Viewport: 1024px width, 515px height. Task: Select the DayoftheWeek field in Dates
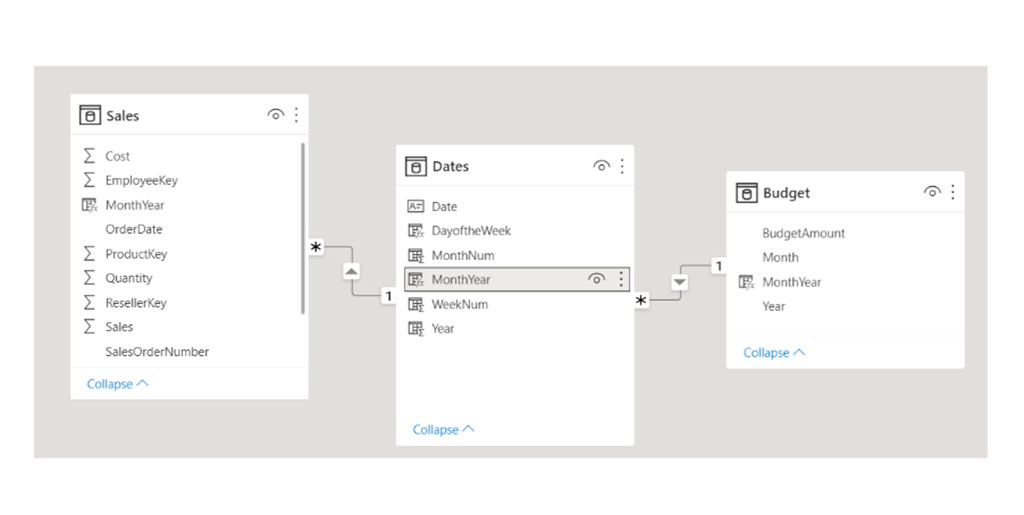[x=471, y=231]
